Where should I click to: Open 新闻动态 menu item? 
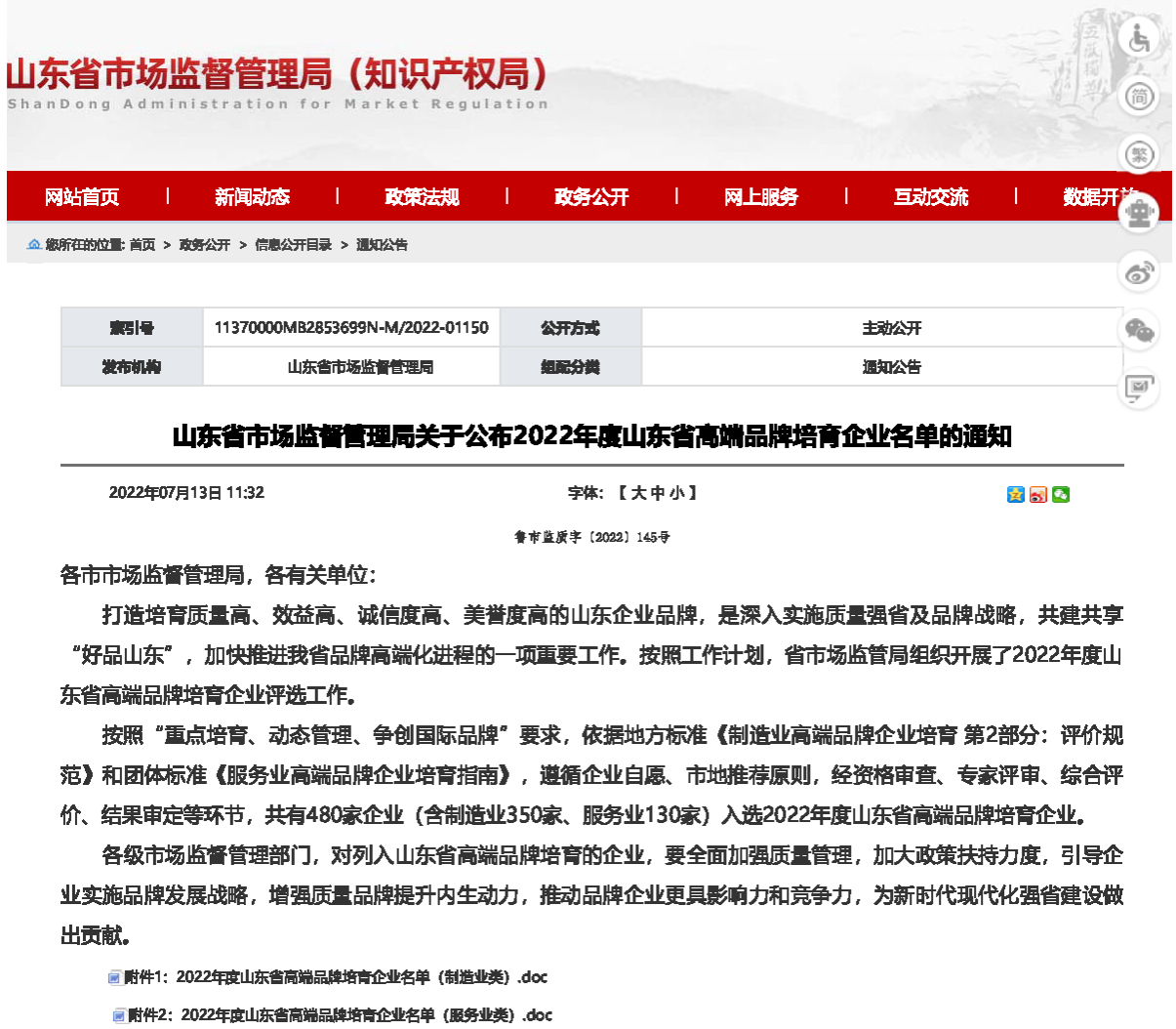pyautogui.click(x=252, y=197)
